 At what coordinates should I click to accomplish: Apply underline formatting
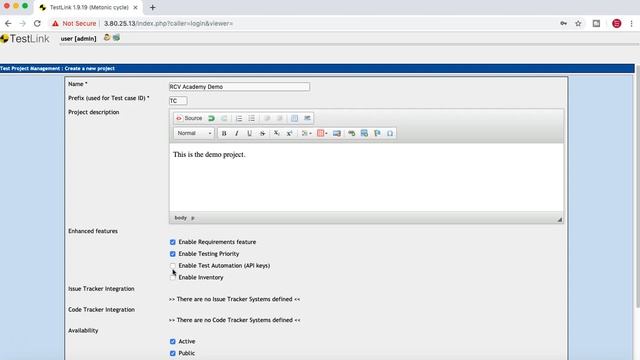[249, 133]
